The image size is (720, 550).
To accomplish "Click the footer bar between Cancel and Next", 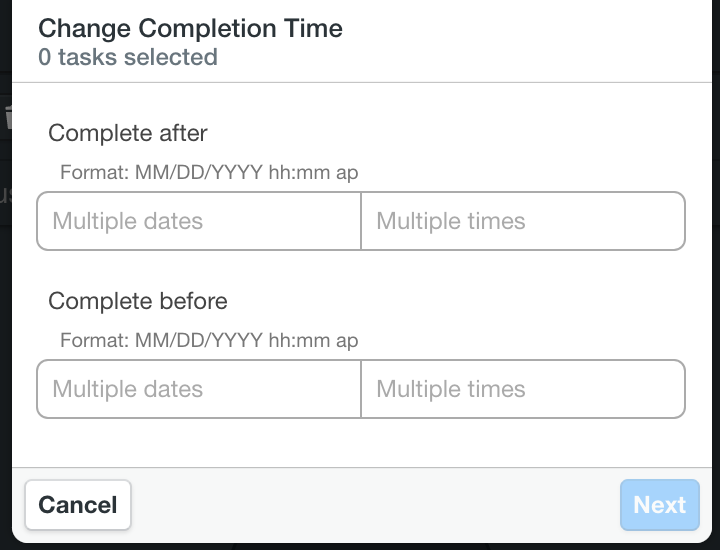I will coord(376,505).
